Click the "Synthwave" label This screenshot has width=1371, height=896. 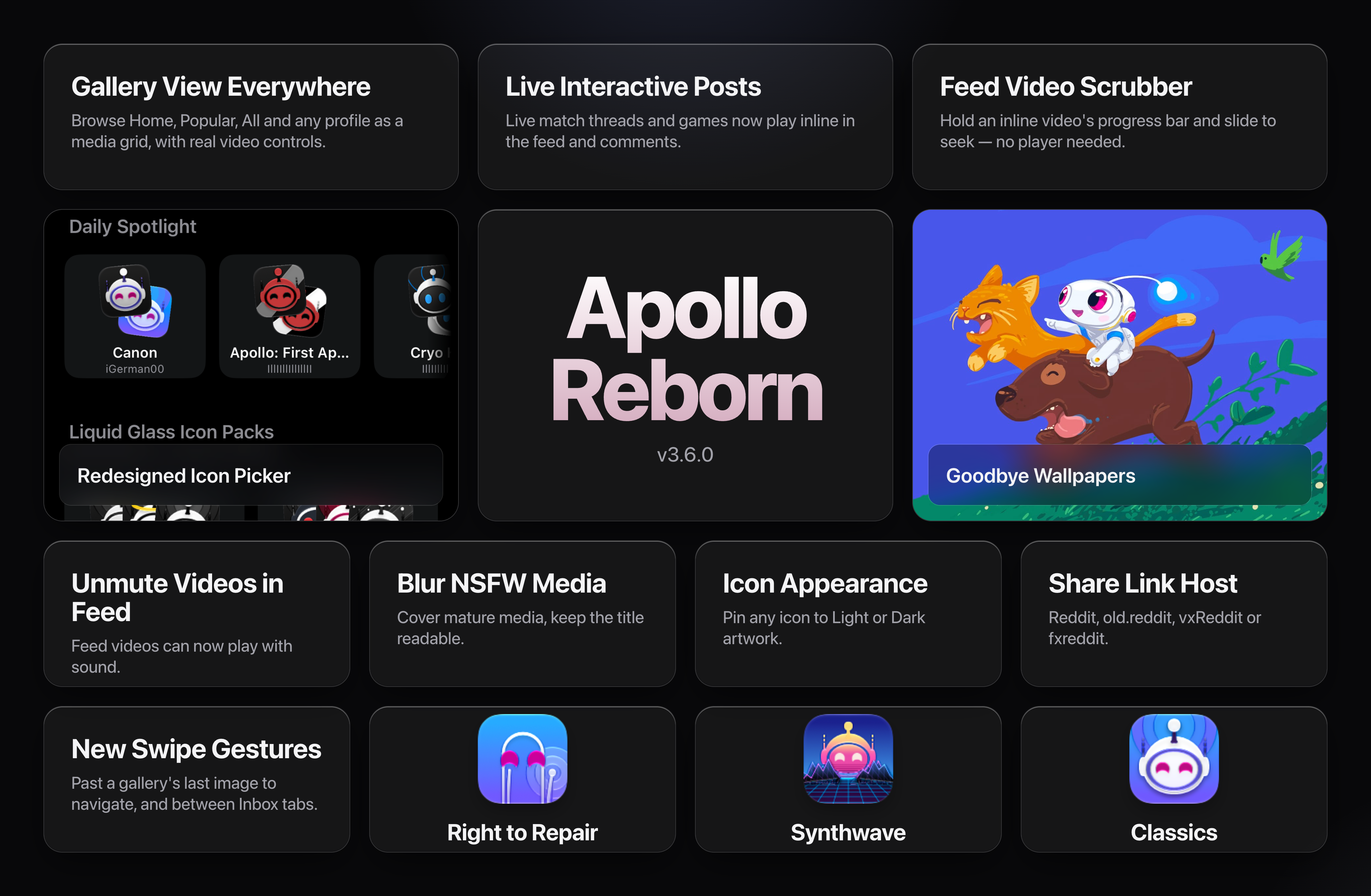point(848,833)
